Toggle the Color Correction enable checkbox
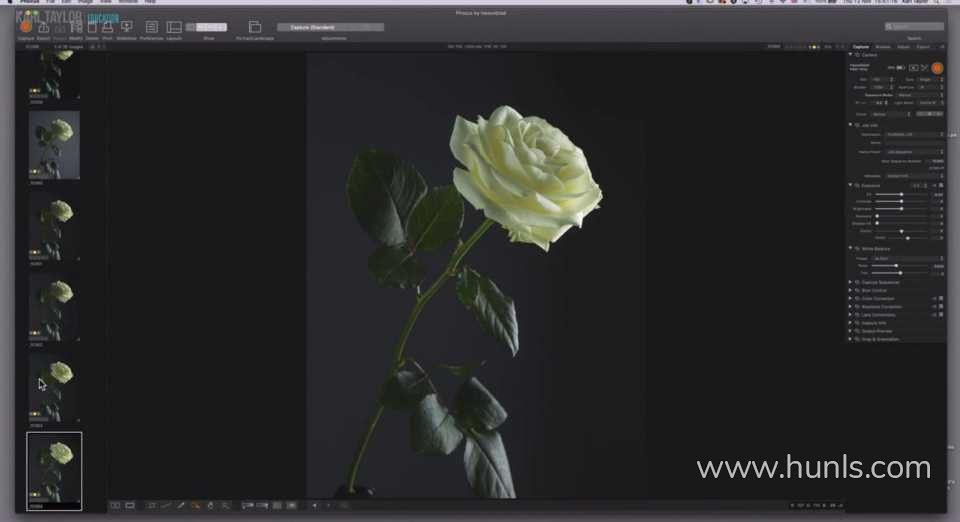Viewport: 960px width, 522px height. point(941,299)
